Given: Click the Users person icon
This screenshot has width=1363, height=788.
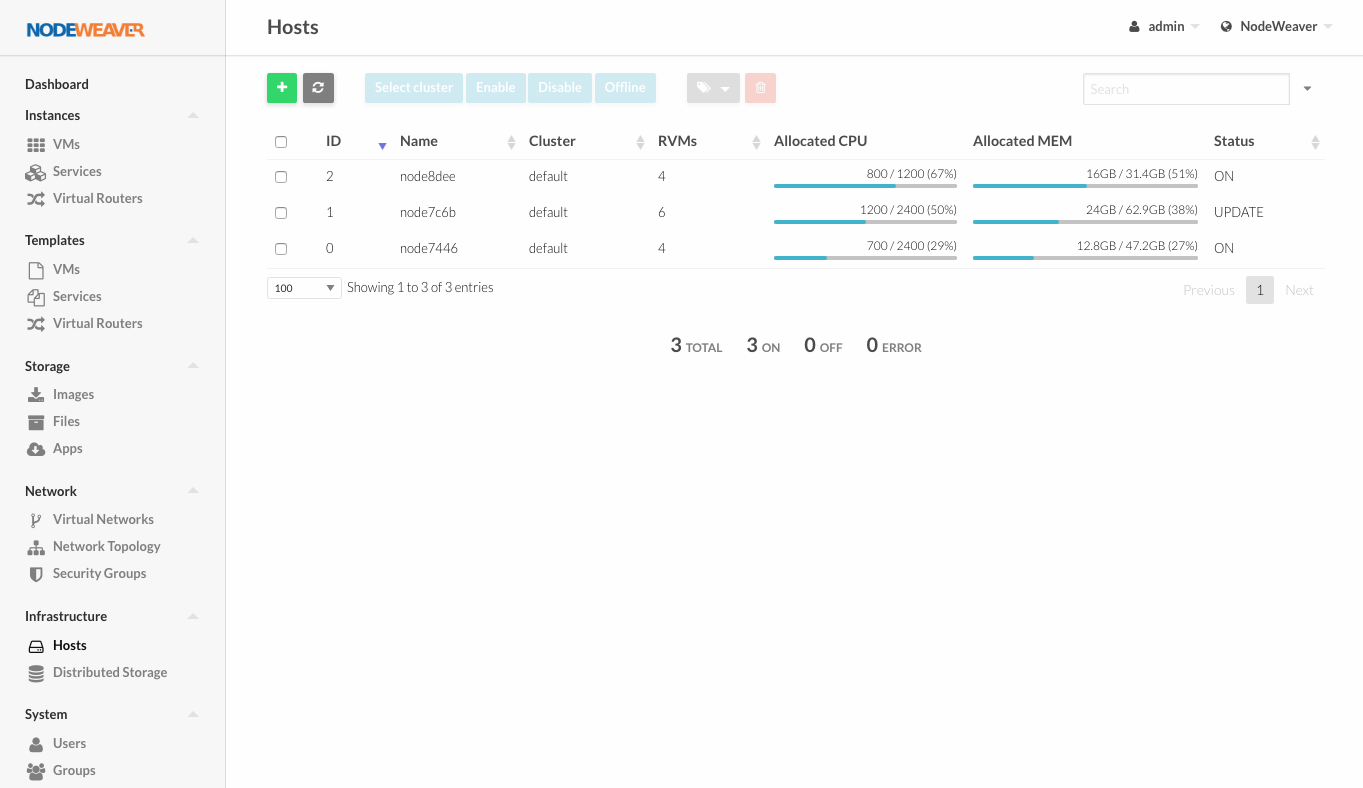Looking at the screenshot, I should pyautogui.click(x=36, y=744).
